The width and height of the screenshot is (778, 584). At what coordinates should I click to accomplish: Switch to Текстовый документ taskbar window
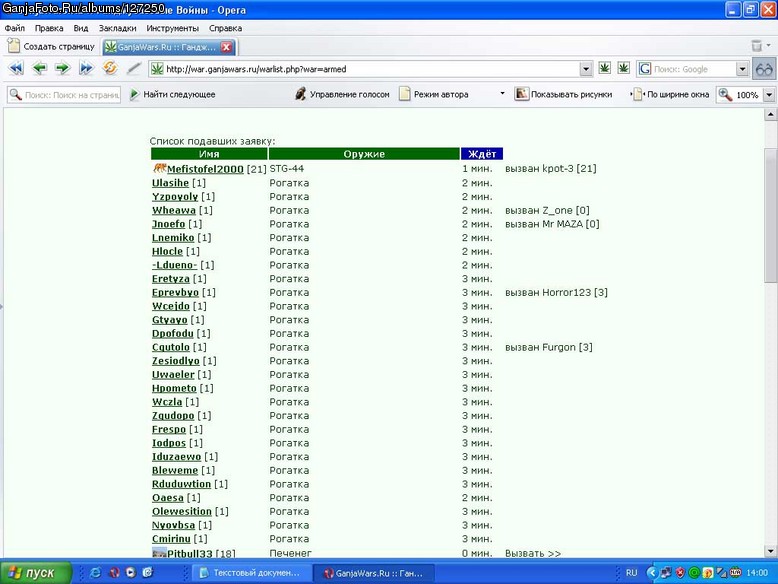[252, 573]
